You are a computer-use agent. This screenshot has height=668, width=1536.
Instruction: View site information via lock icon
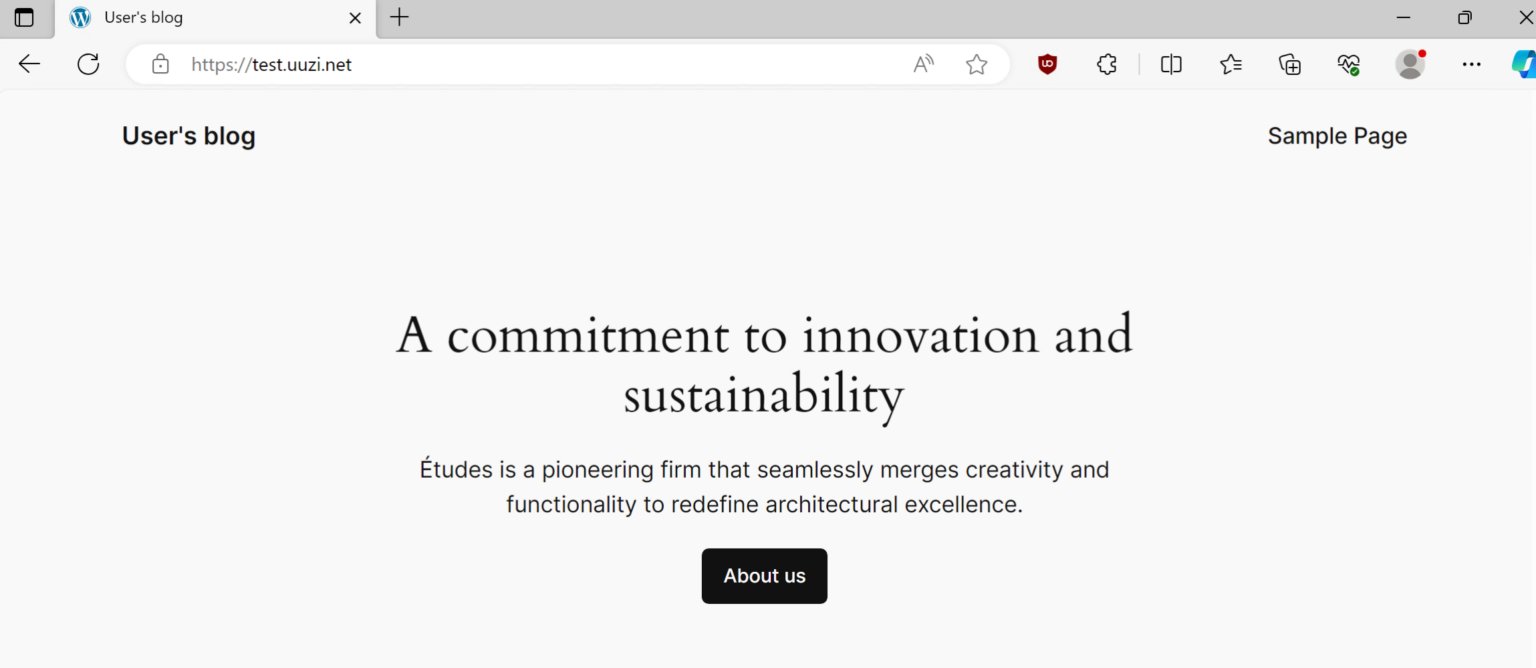coord(160,65)
